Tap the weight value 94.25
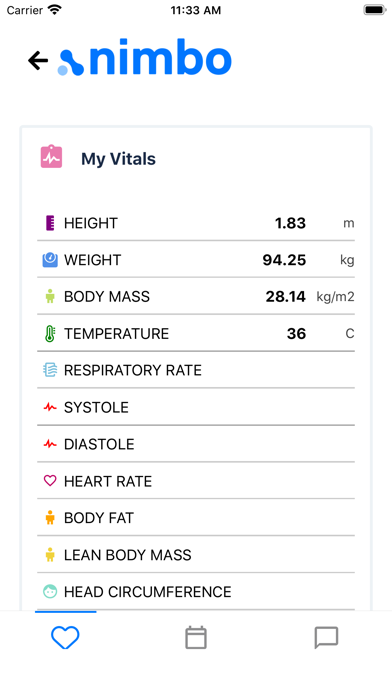Image resolution: width=392 pixels, height=696 pixels. pyautogui.click(x=284, y=260)
